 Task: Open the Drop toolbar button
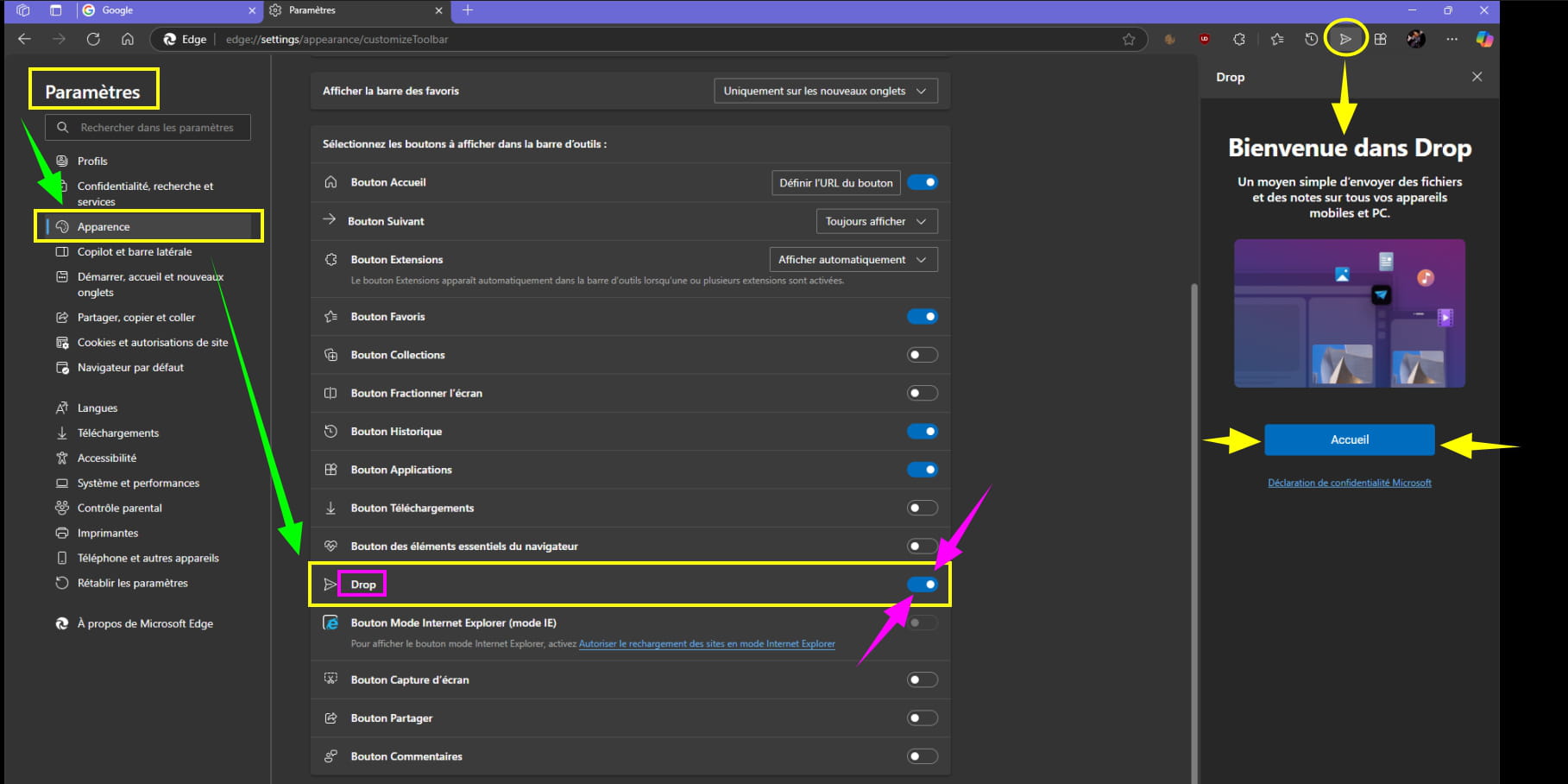(x=1345, y=39)
